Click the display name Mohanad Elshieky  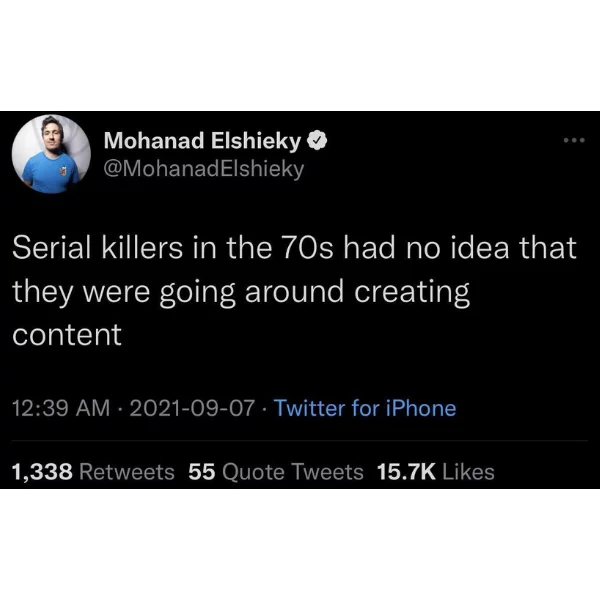tap(202, 141)
